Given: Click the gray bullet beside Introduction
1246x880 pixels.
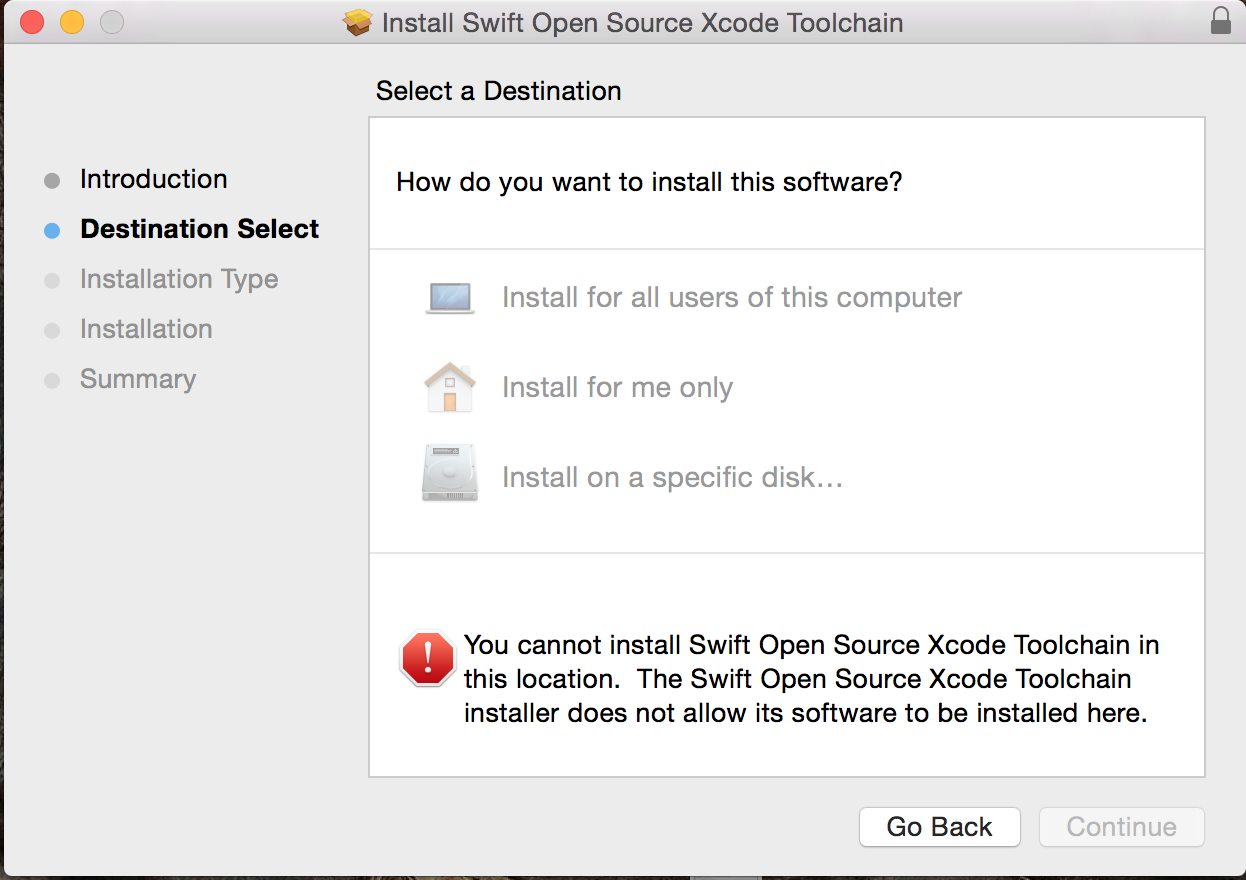Looking at the screenshot, I should pos(52,181).
